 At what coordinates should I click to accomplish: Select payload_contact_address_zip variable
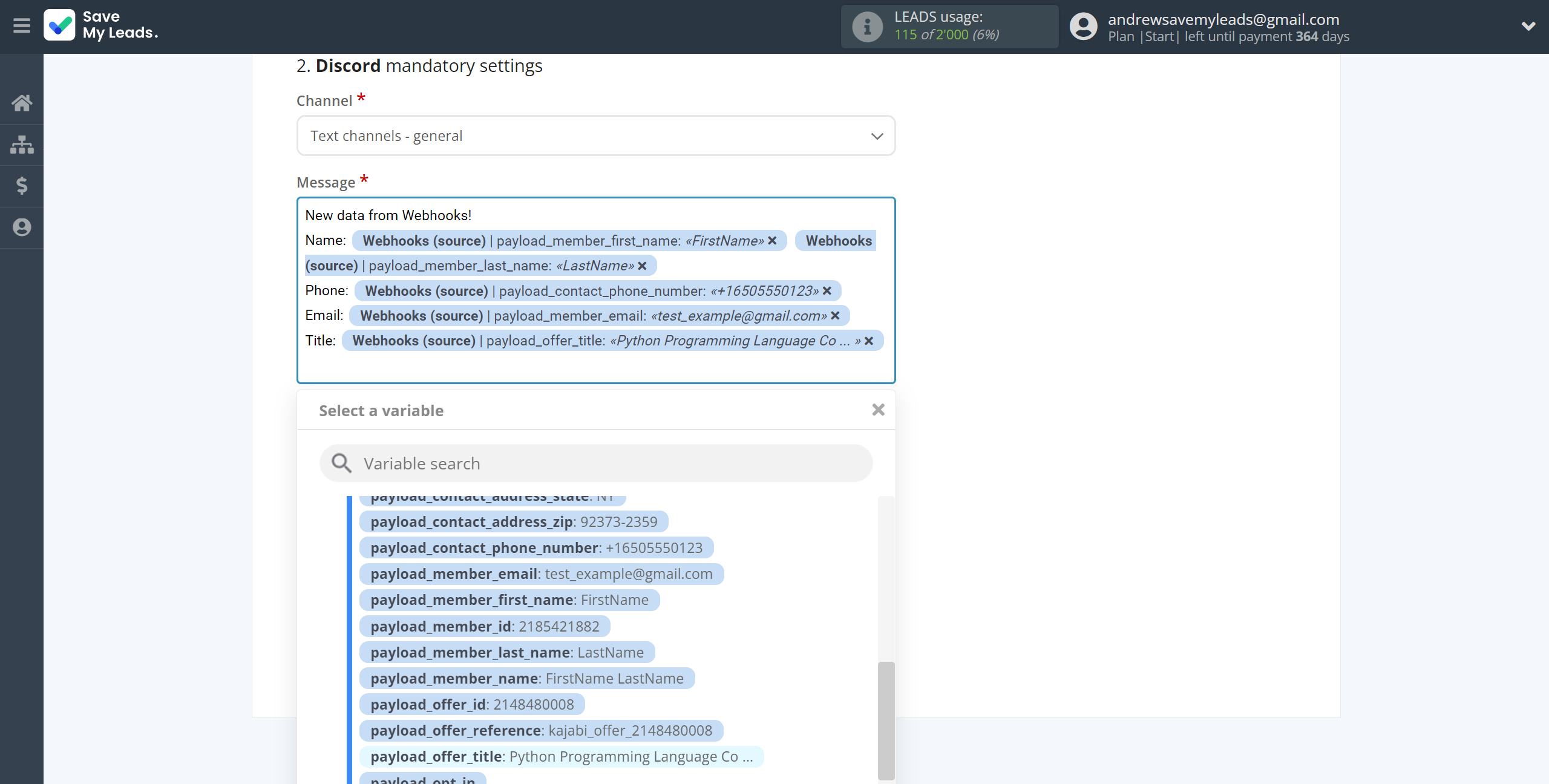point(514,522)
